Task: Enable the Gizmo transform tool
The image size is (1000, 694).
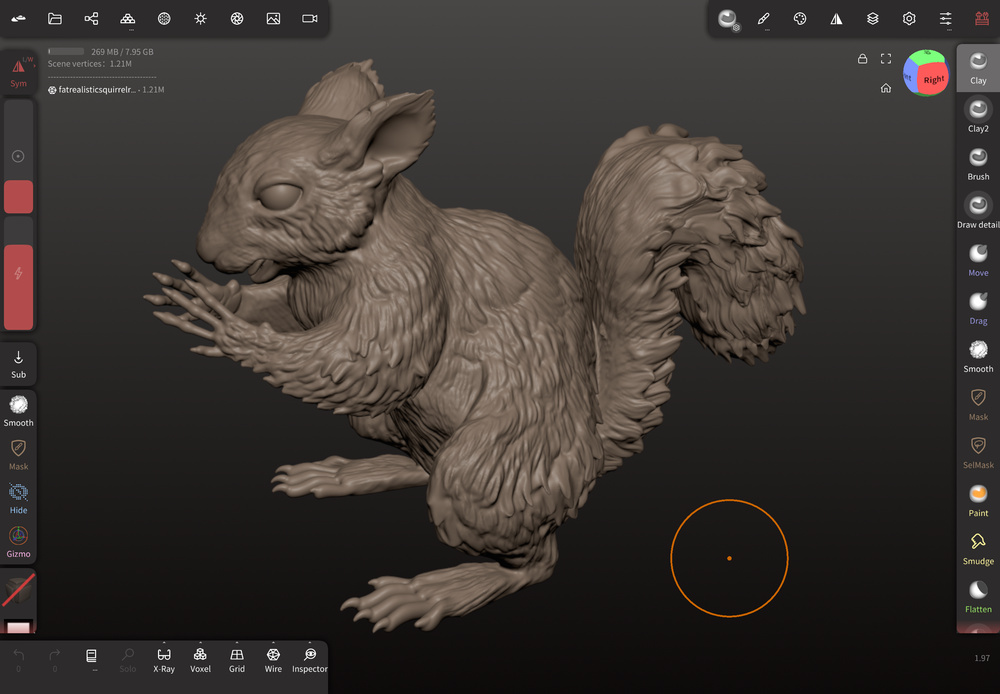Action: (18, 541)
